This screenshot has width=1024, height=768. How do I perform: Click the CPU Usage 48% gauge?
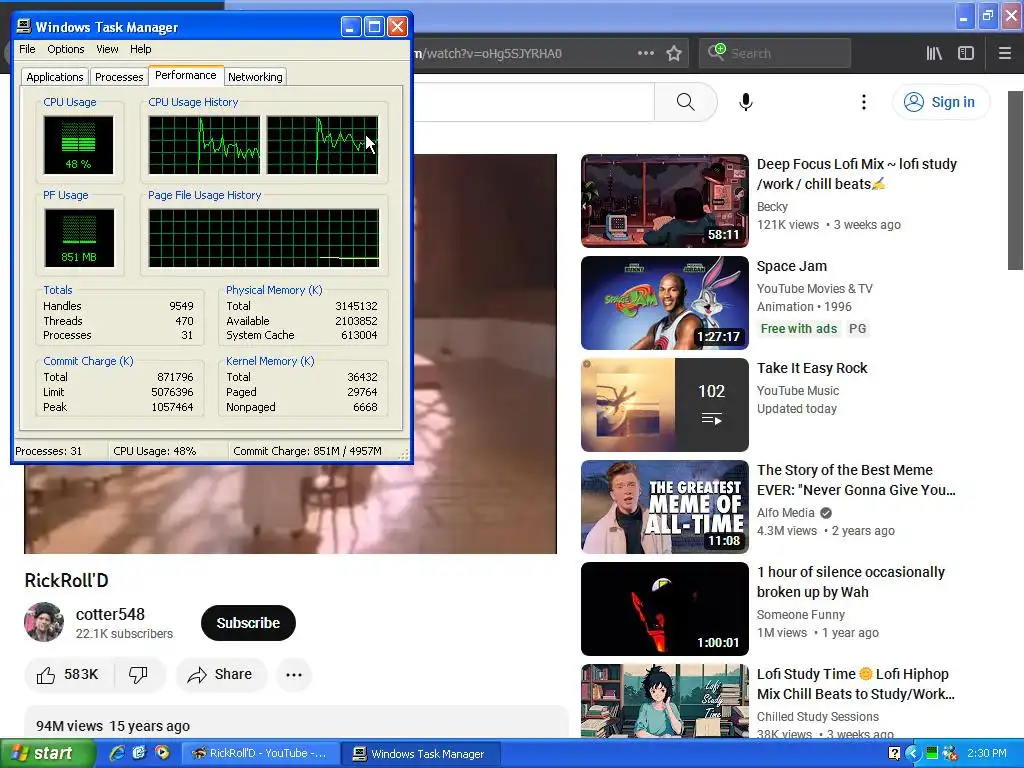click(x=78, y=145)
